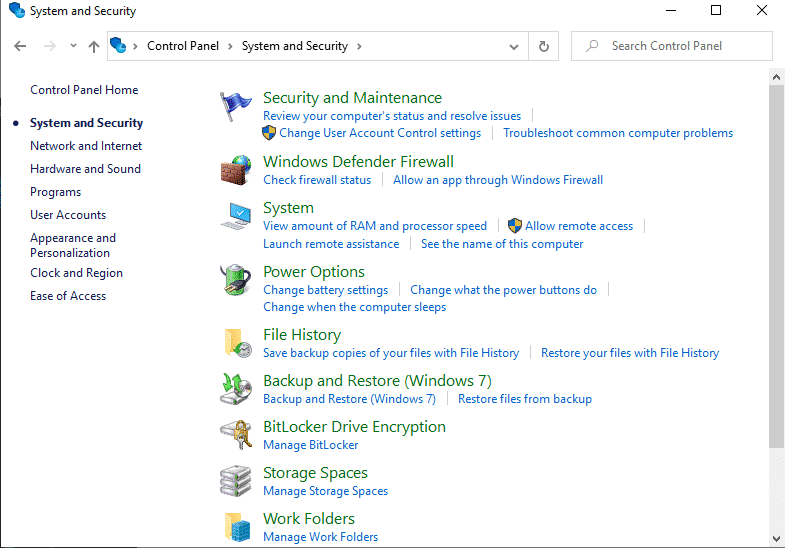Click Manage BitLocker link
The image size is (785, 548).
(x=311, y=445)
